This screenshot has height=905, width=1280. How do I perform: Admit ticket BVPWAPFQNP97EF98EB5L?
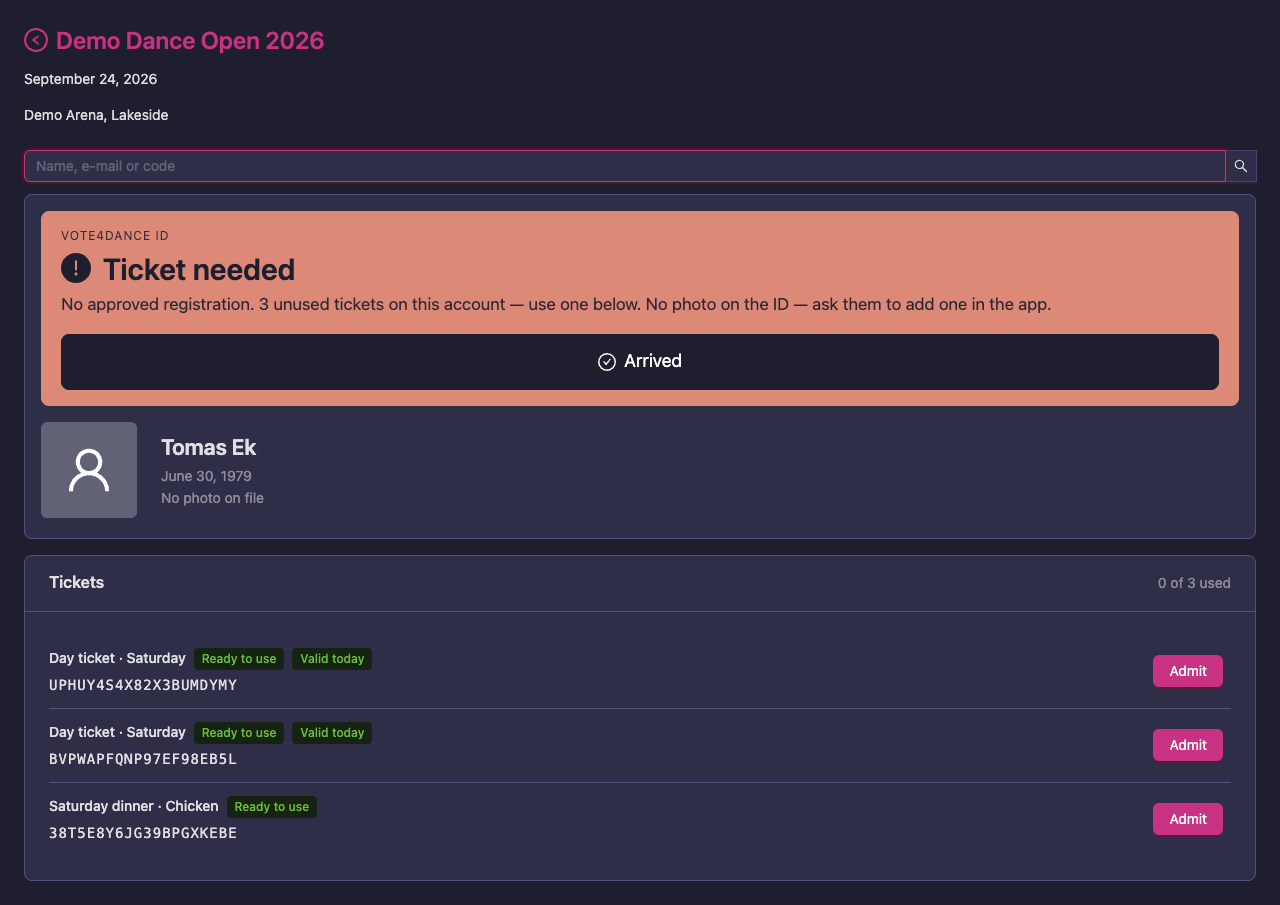click(x=1188, y=745)
